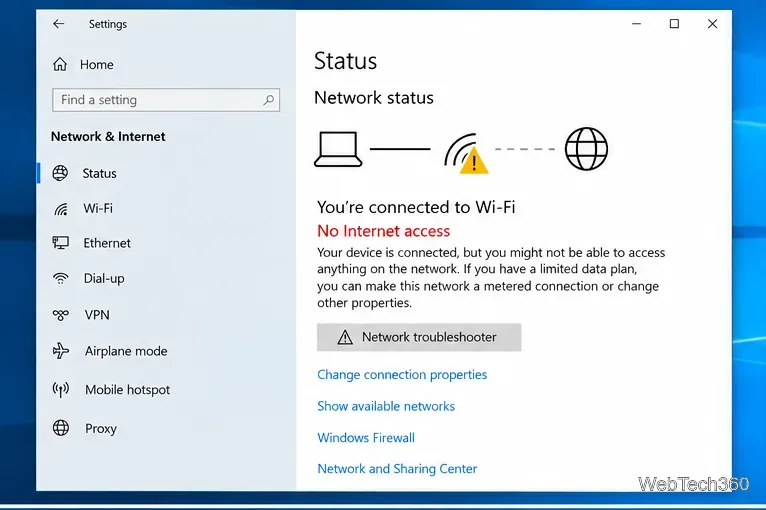Click the Dial-up icon in sidebar

pyautogui.click(x=61, y=278)
